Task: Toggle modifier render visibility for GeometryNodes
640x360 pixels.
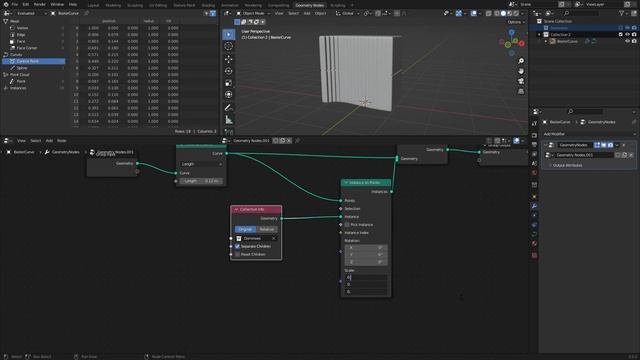Action: click(611, 145)
